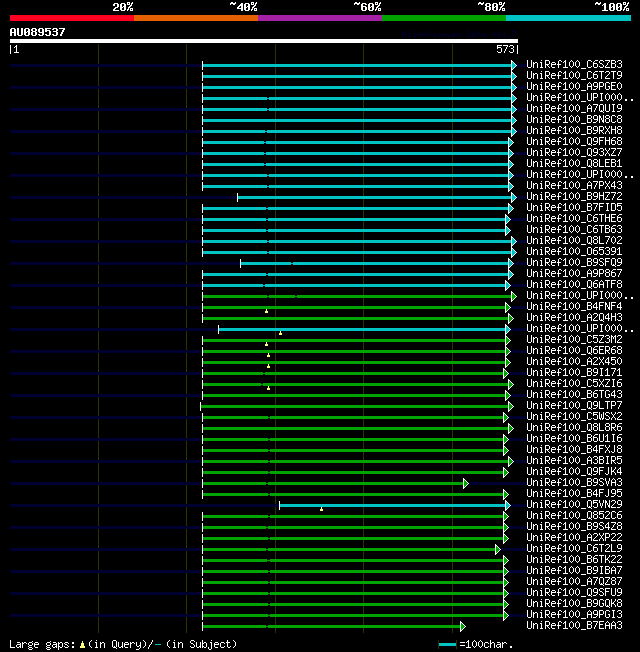Image resolution: width=640 pixels, height=652 pixels.
Task: Open hit UniRef100_C6SZB3
Action: pos(574,64)
